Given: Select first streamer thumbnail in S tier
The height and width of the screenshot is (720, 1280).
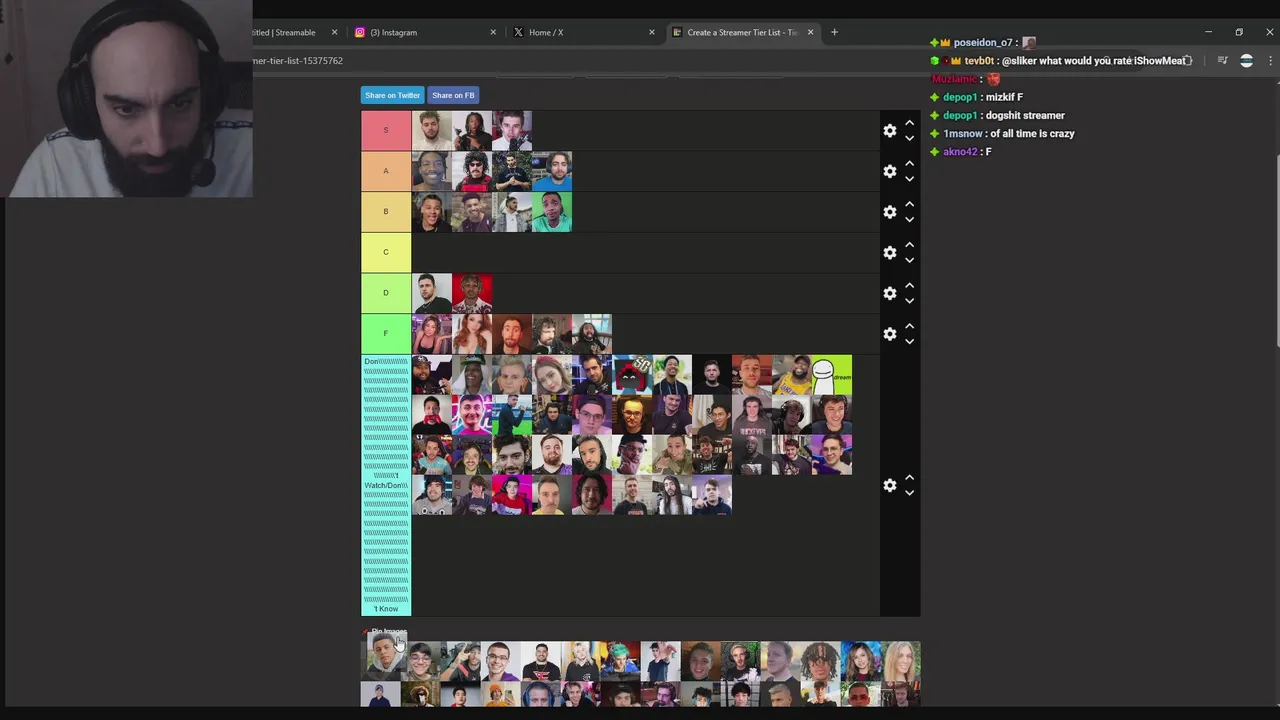Looking at the screenshot, I should pyautogui.click(x=432, y=131).
